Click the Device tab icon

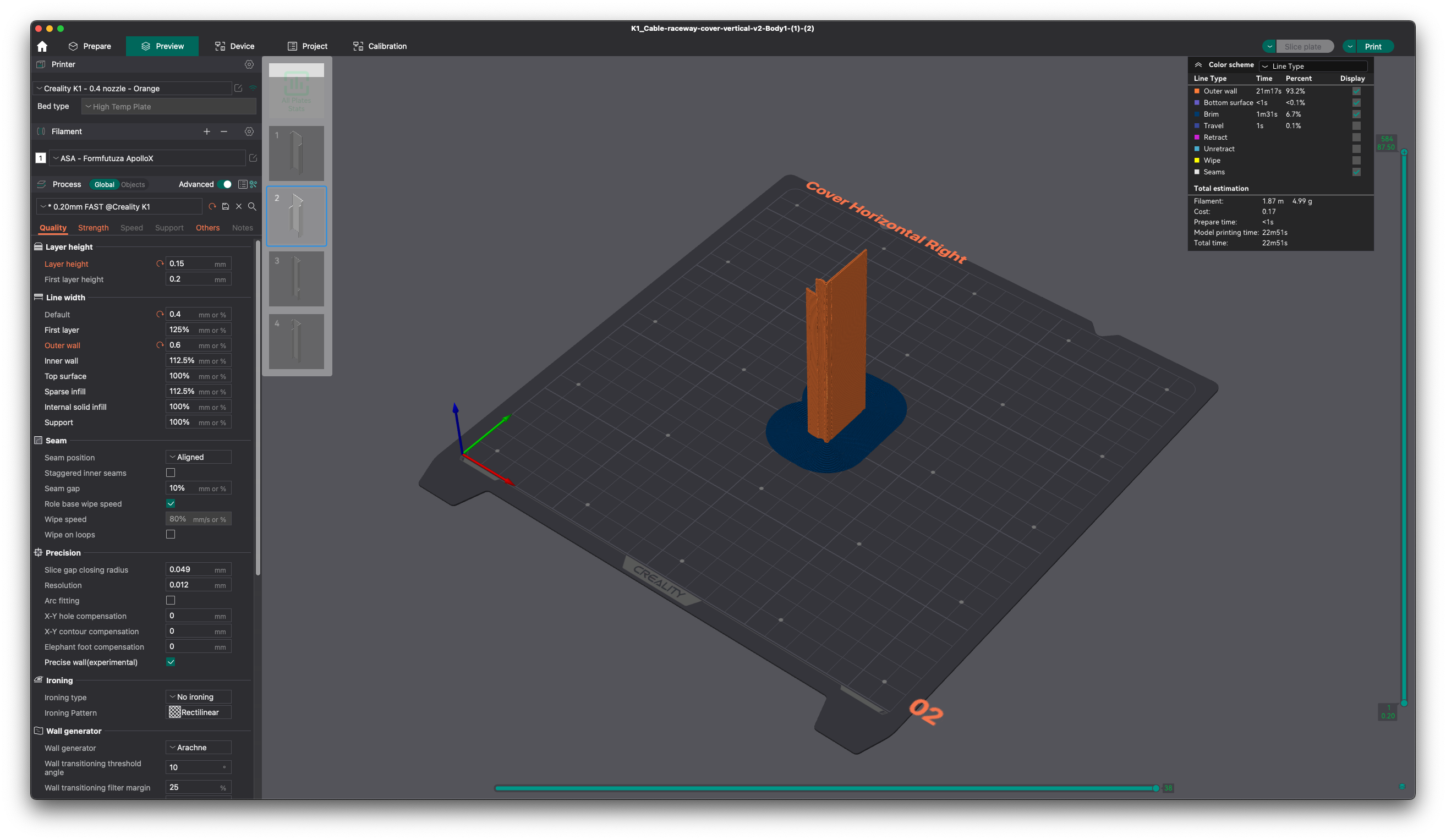click(219, 46)
